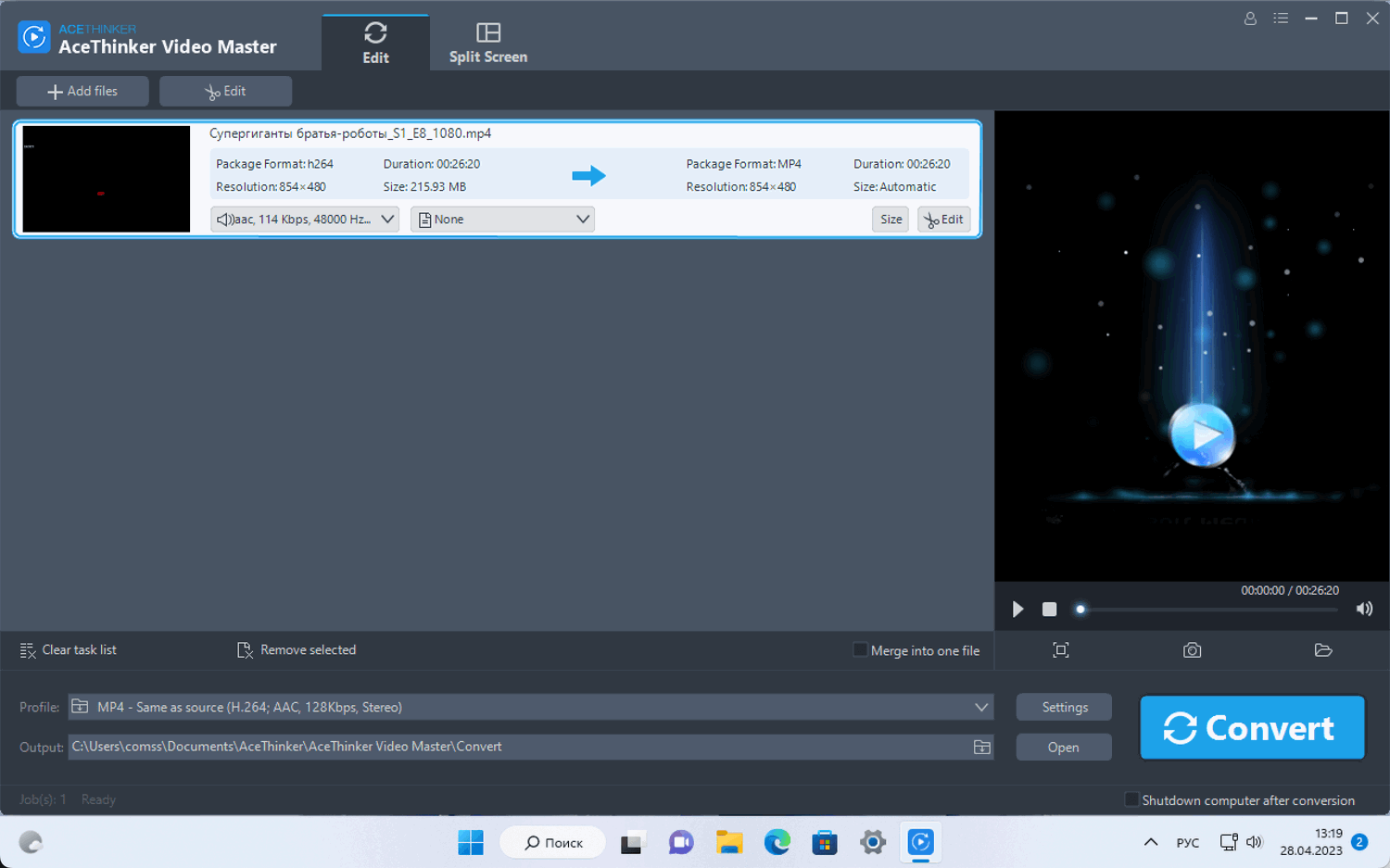Switch to the Split Screen tab
1390x868 pixels.
pyautogui.click(x=488, y=43)
